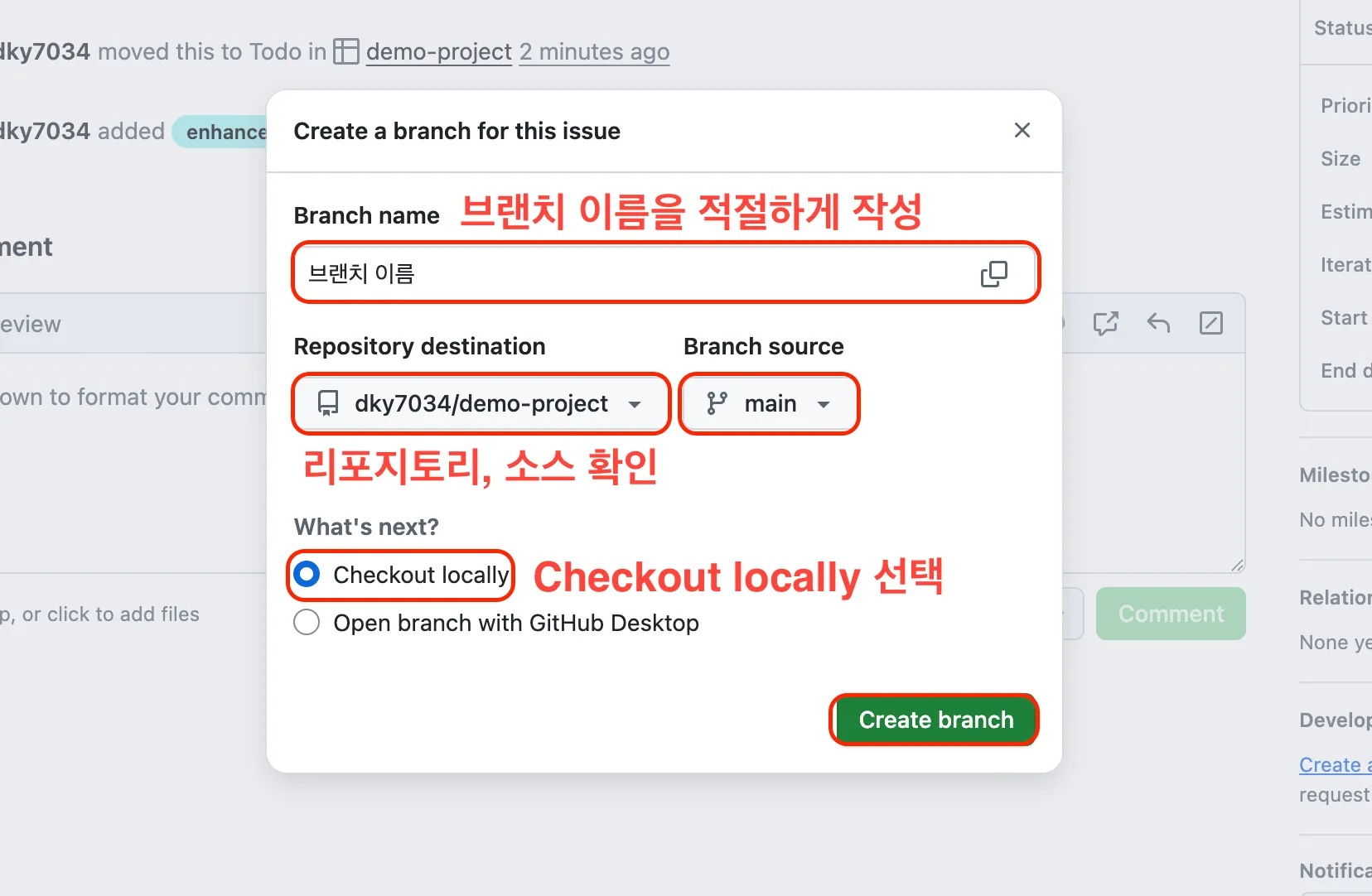Copy the branch name with the copy icon

[x=993, y=273]
